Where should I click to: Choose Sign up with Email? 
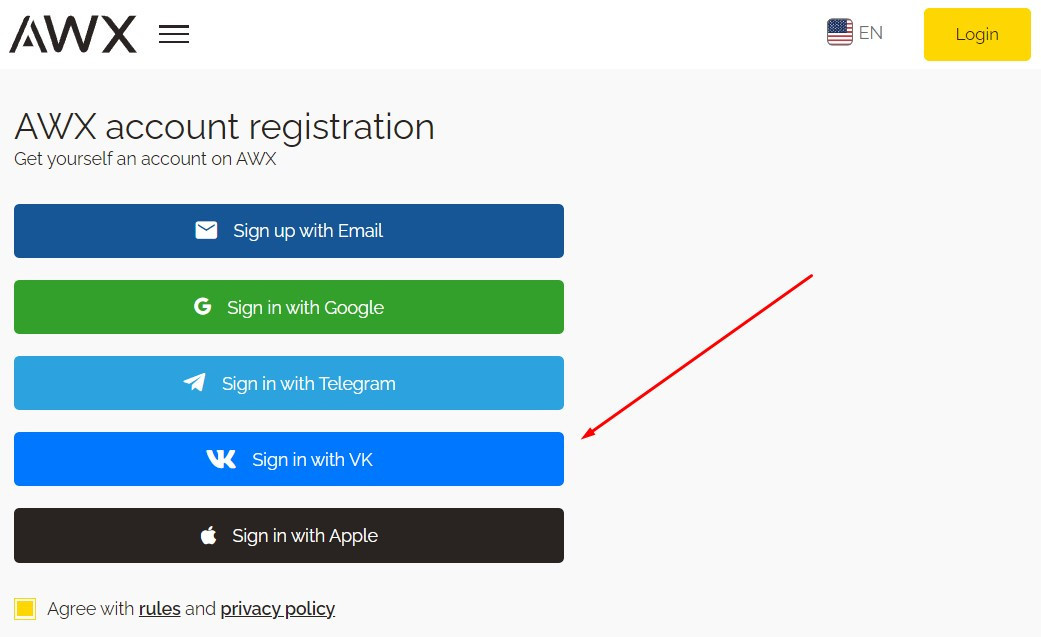[x=308, y=231]
